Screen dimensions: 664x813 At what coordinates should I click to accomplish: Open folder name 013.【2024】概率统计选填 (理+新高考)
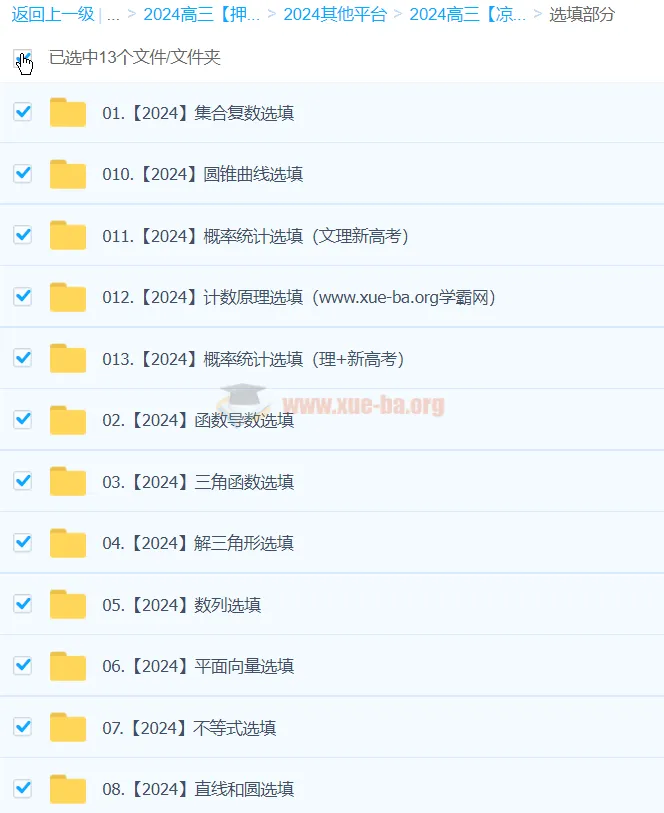[253, 359]
